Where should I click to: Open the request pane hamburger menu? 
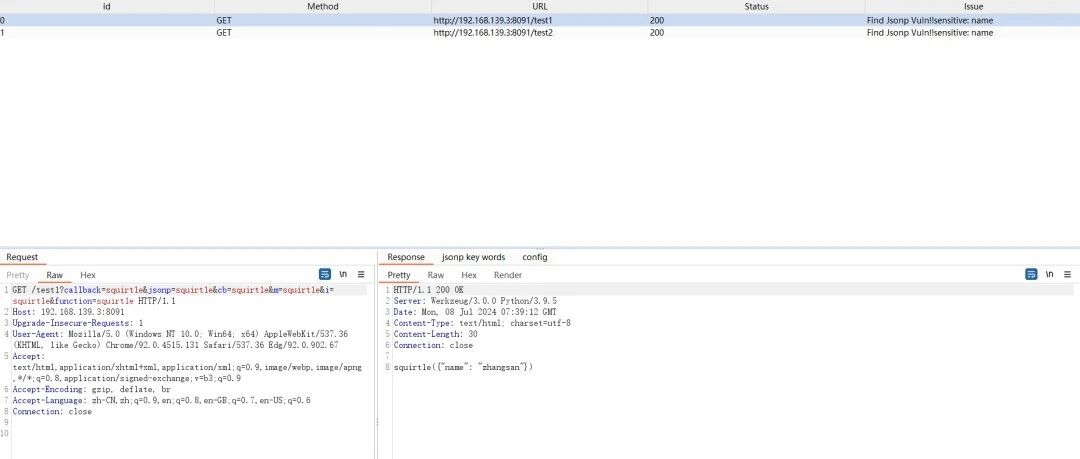pyautogui.click(x=361, y=274)
